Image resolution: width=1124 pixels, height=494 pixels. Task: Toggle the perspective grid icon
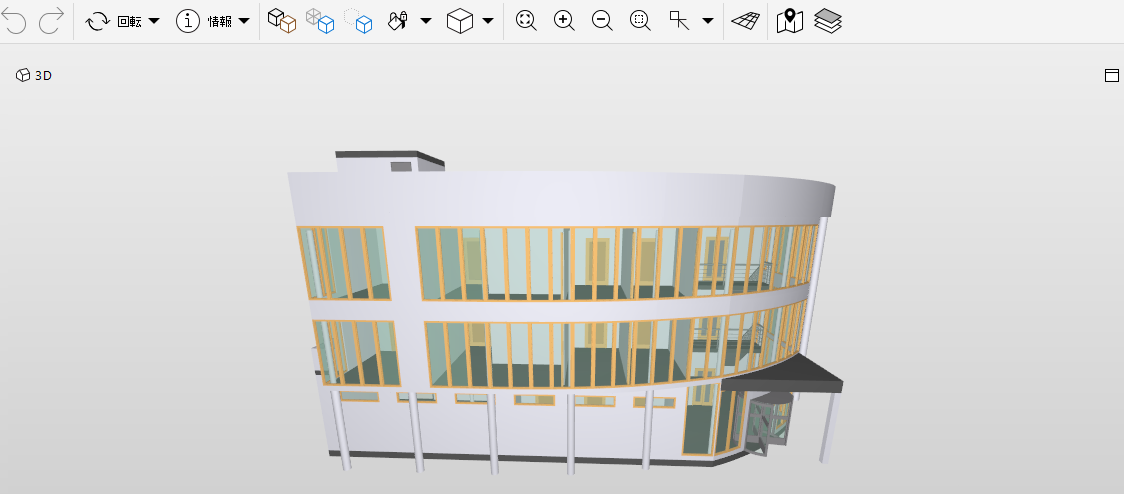[x=746, y=22]
